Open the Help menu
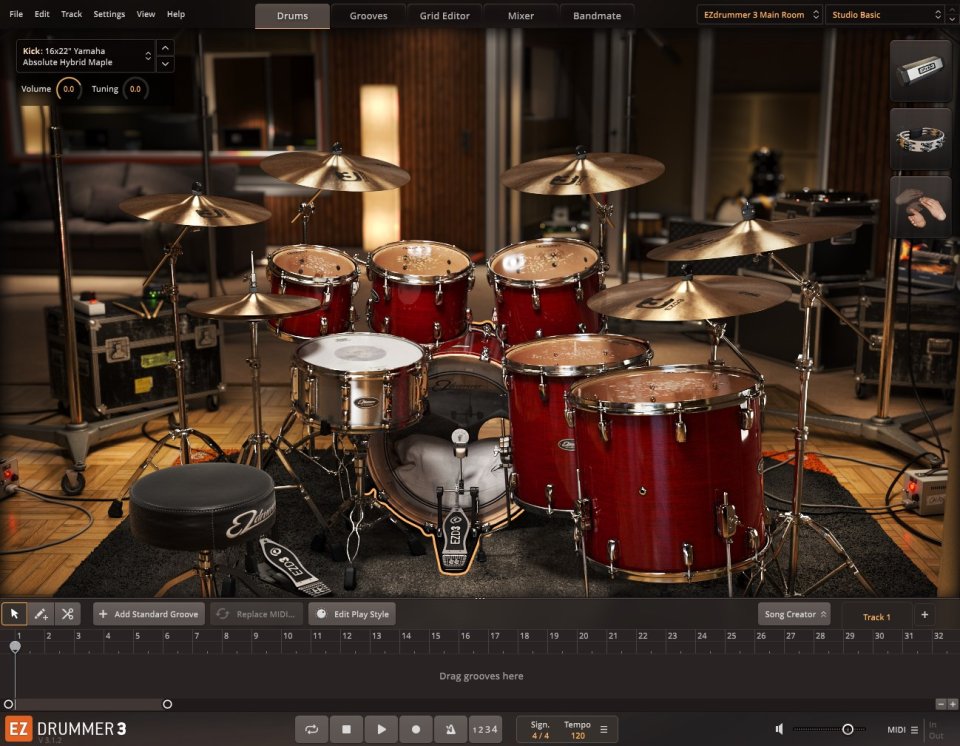Image resolution: width=960 pixels, height=746 pixels. point(176,13)
